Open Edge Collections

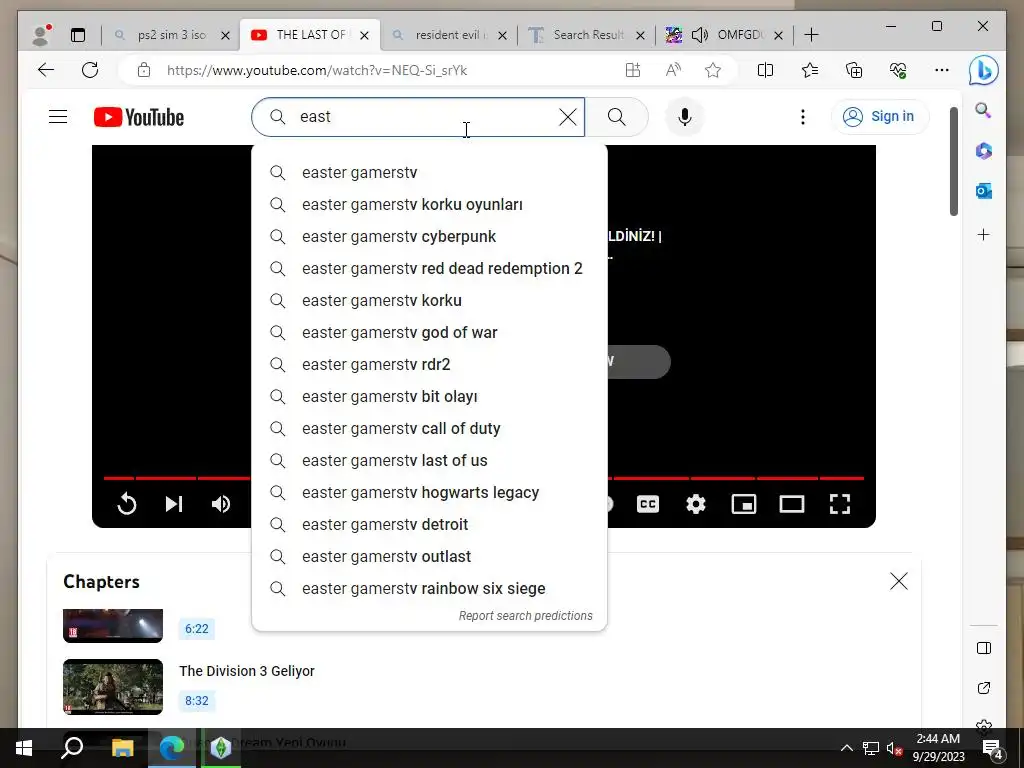854,70
